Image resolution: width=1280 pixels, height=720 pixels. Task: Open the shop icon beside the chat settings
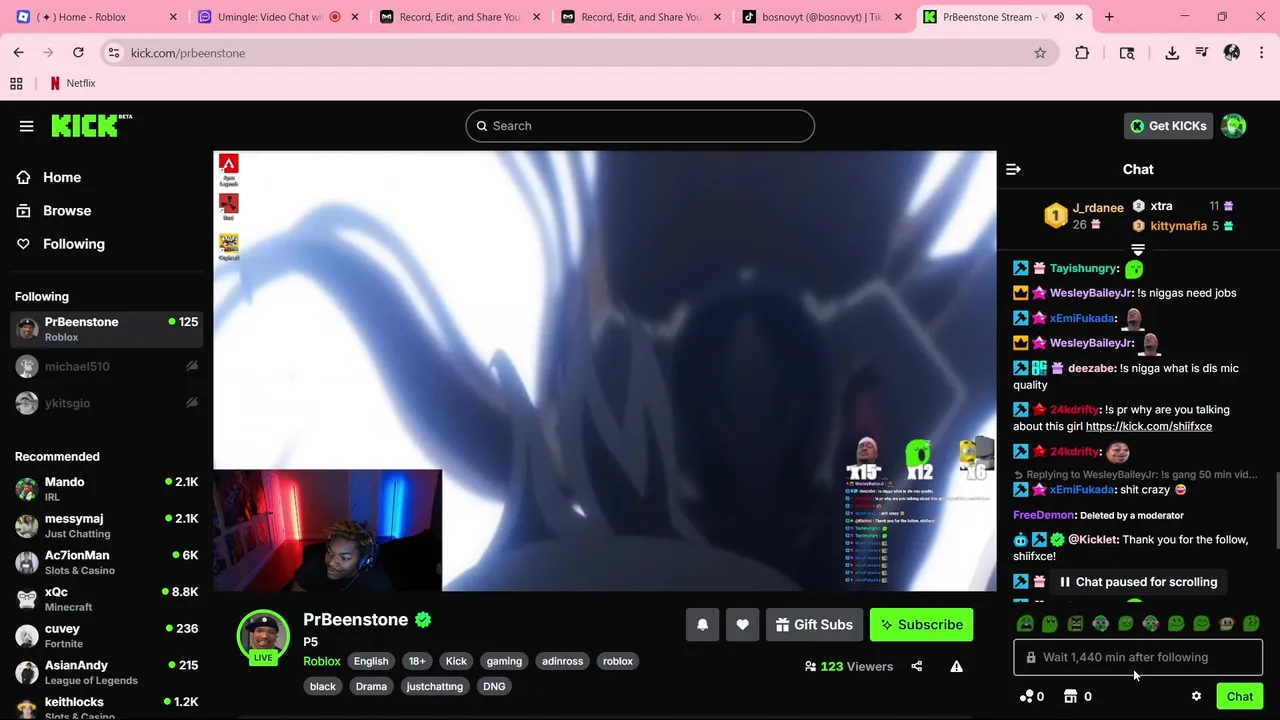click(1070, 697)
